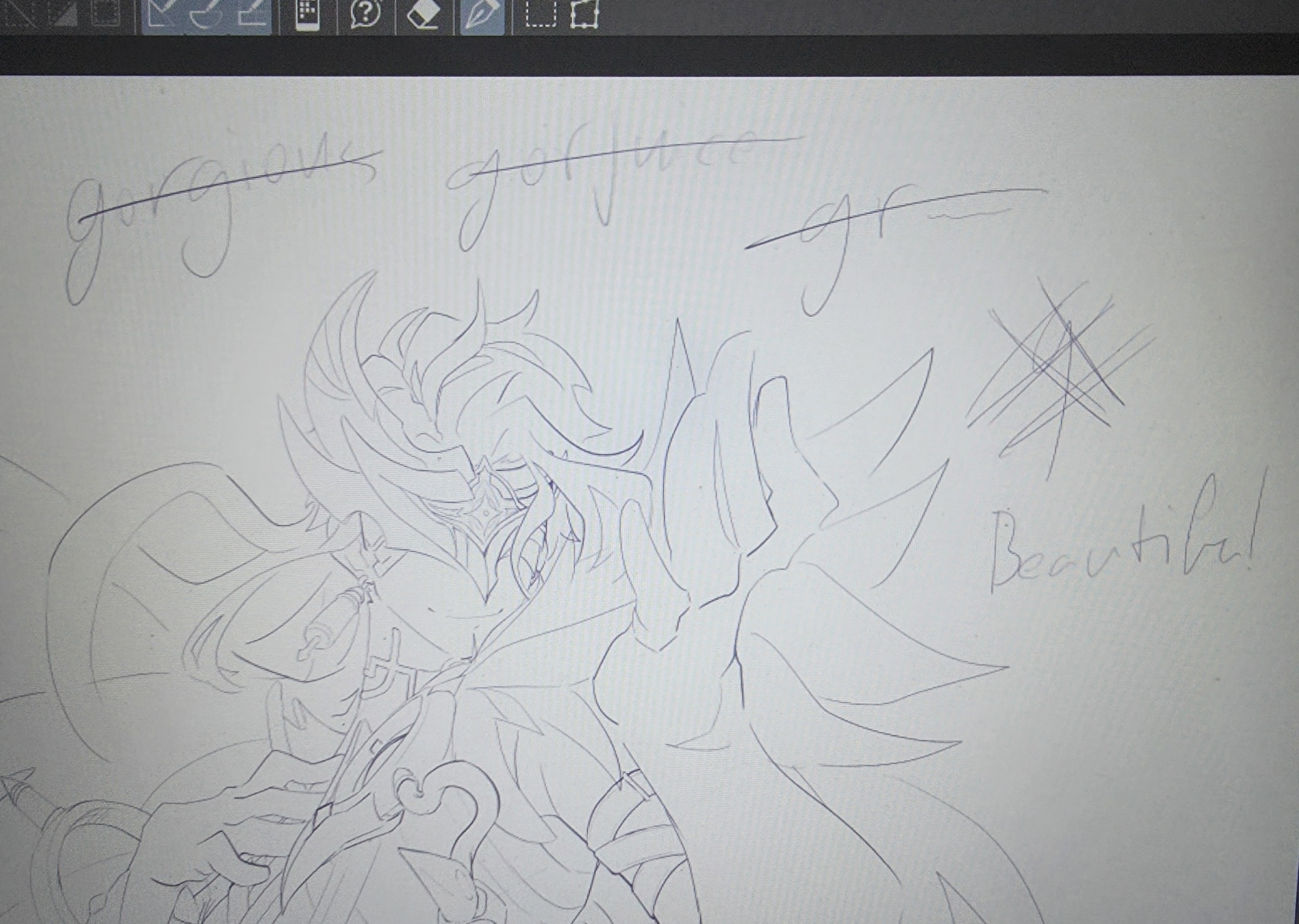
Task: Select the Eraser tool icon
Action: point(423,14)
